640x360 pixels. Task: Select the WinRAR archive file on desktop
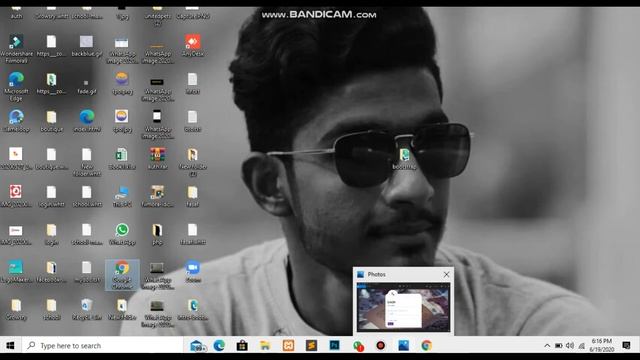157,159
